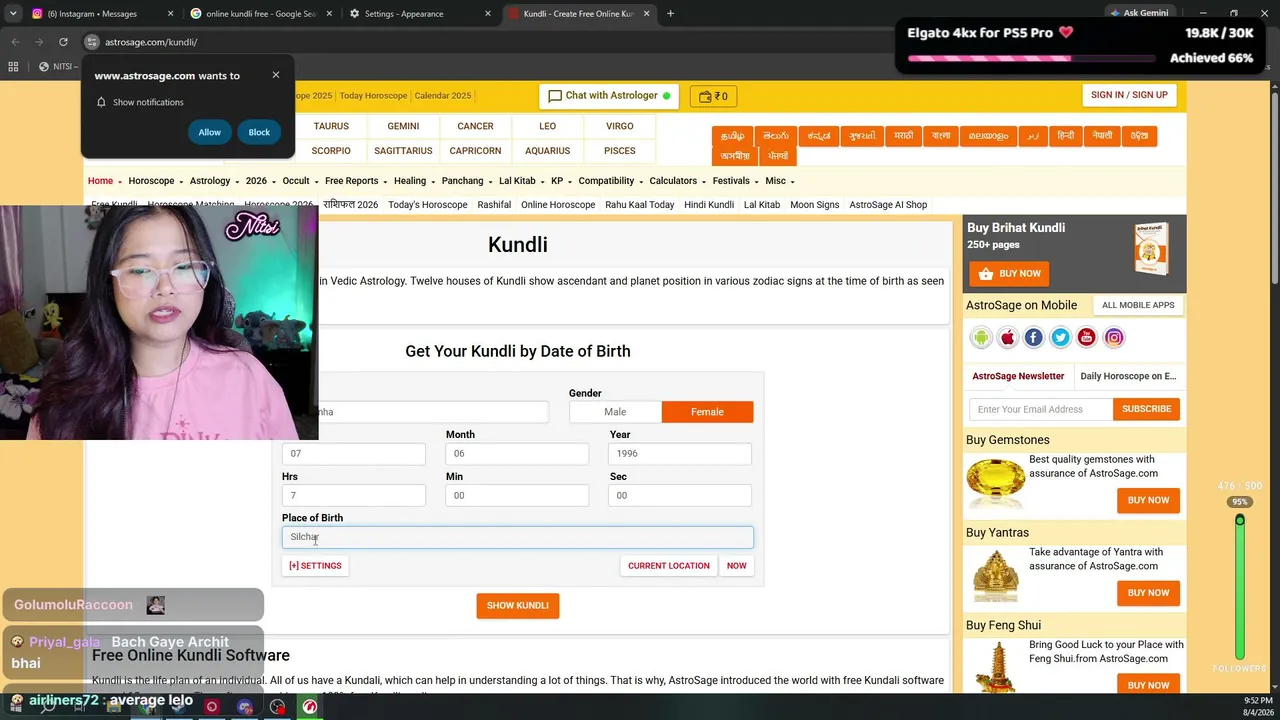
Task: Open AstroSage Android app icon
Action: point(981,338)
